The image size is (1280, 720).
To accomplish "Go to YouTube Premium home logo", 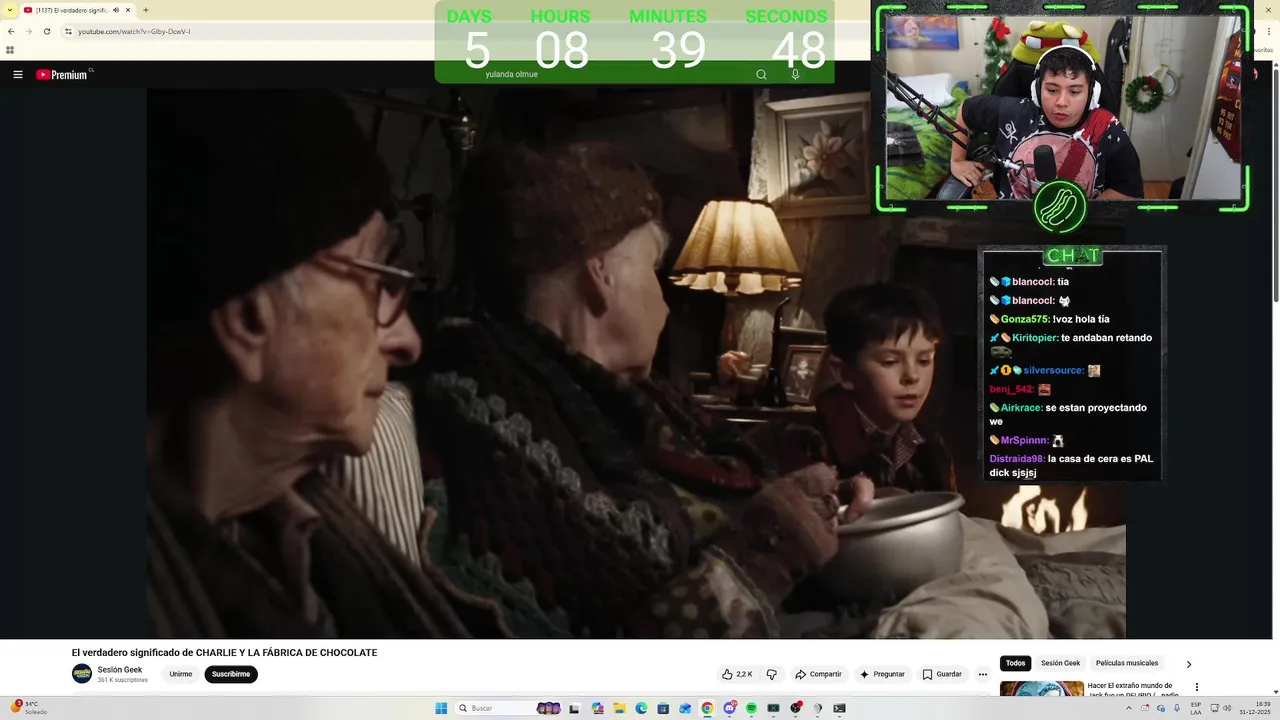I will 64,74.
